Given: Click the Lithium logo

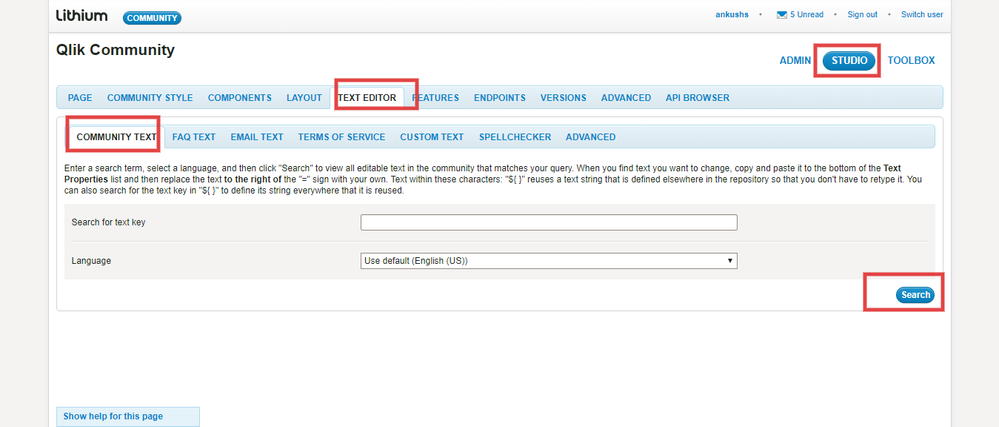Looking at the screenshot, I should click(x=82, y=16).
